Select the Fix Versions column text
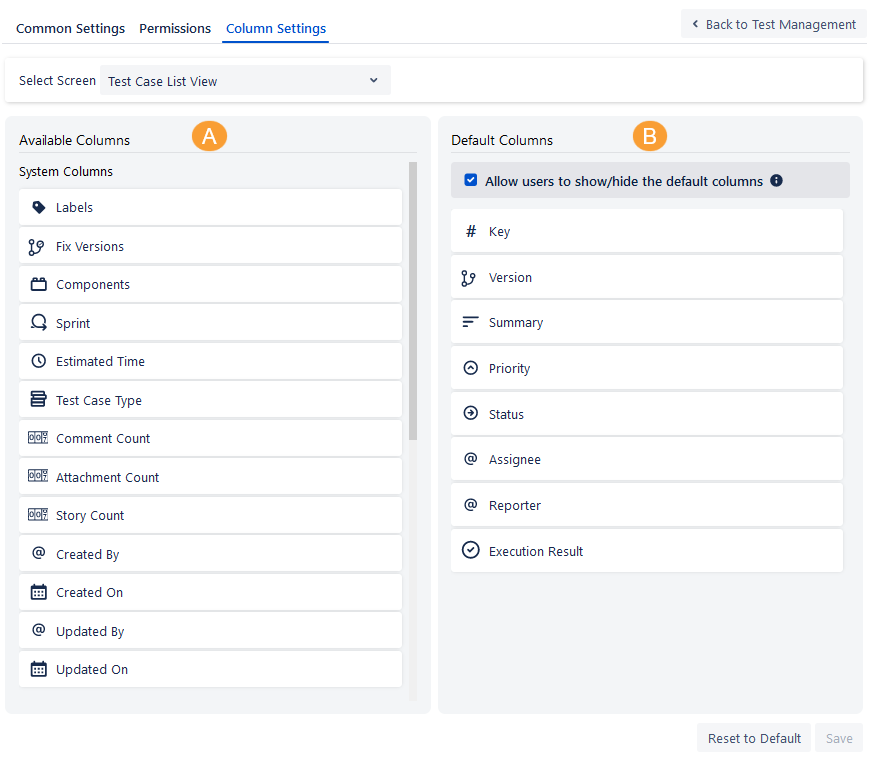Viewport: 870px width, 760px height. [90, 247]
